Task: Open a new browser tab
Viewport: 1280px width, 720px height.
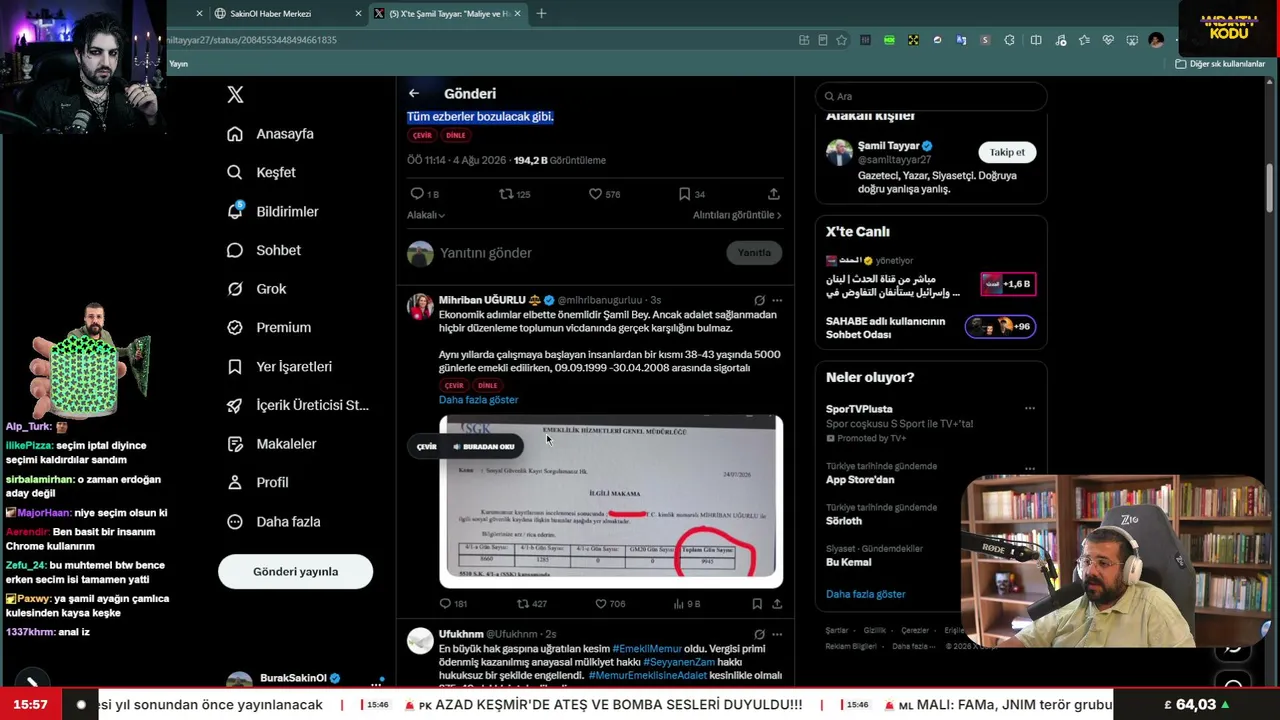Action: [x=541, y=13]
